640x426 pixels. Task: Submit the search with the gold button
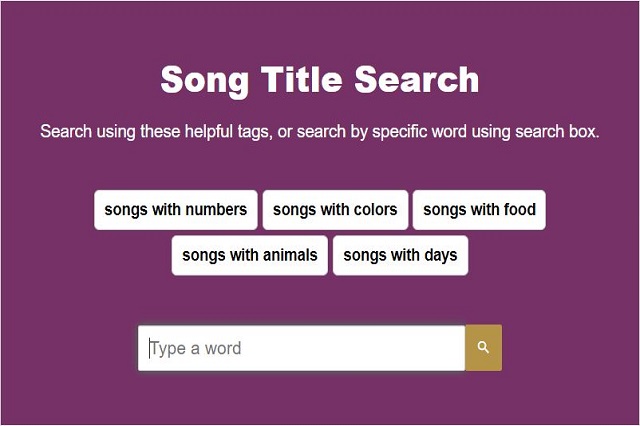pyautogui.click(x=483, y=348)
